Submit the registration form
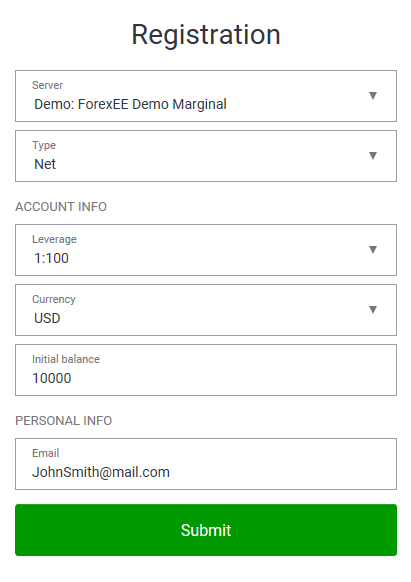The image size is (411, 582). click(x=206, y=530)
